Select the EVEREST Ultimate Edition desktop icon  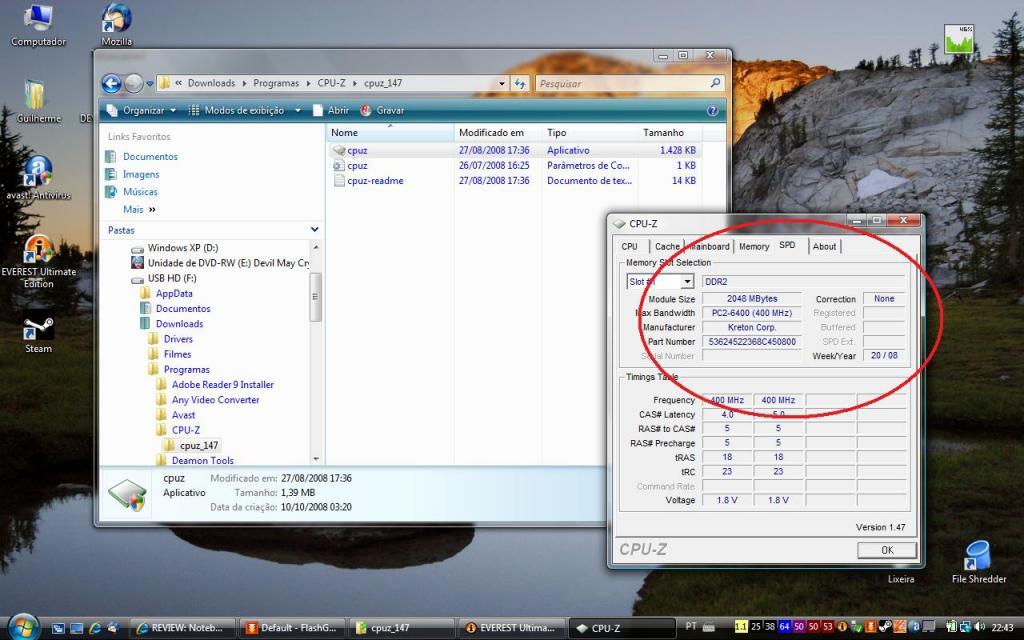(39, 261)
